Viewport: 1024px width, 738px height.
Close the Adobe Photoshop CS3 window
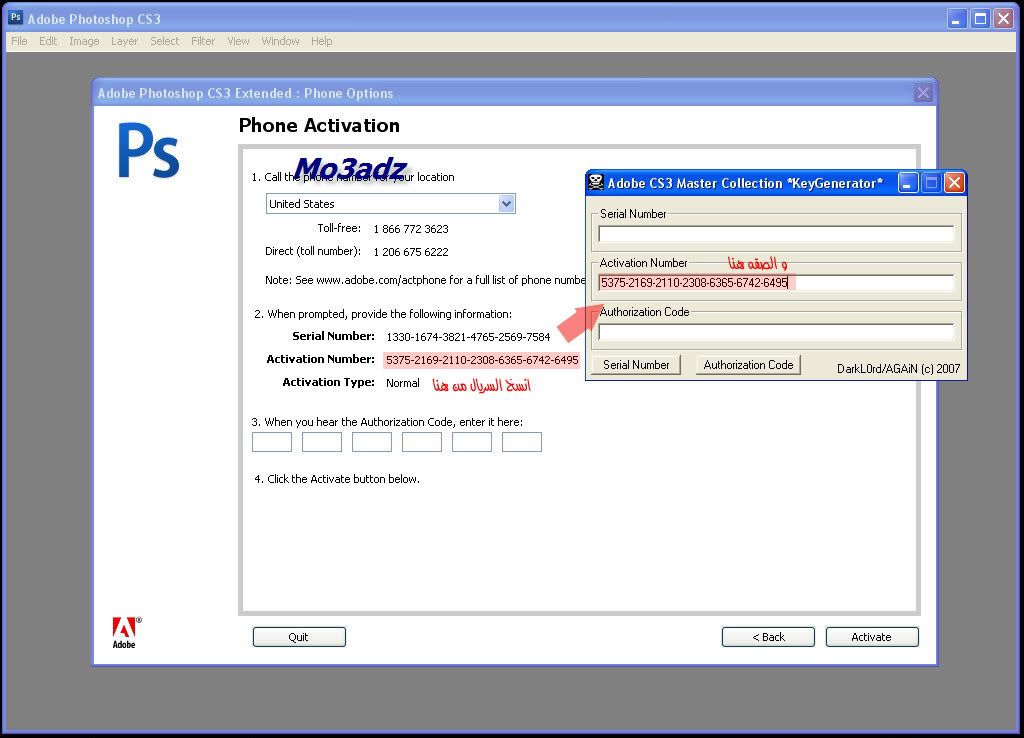(1003, 19)
